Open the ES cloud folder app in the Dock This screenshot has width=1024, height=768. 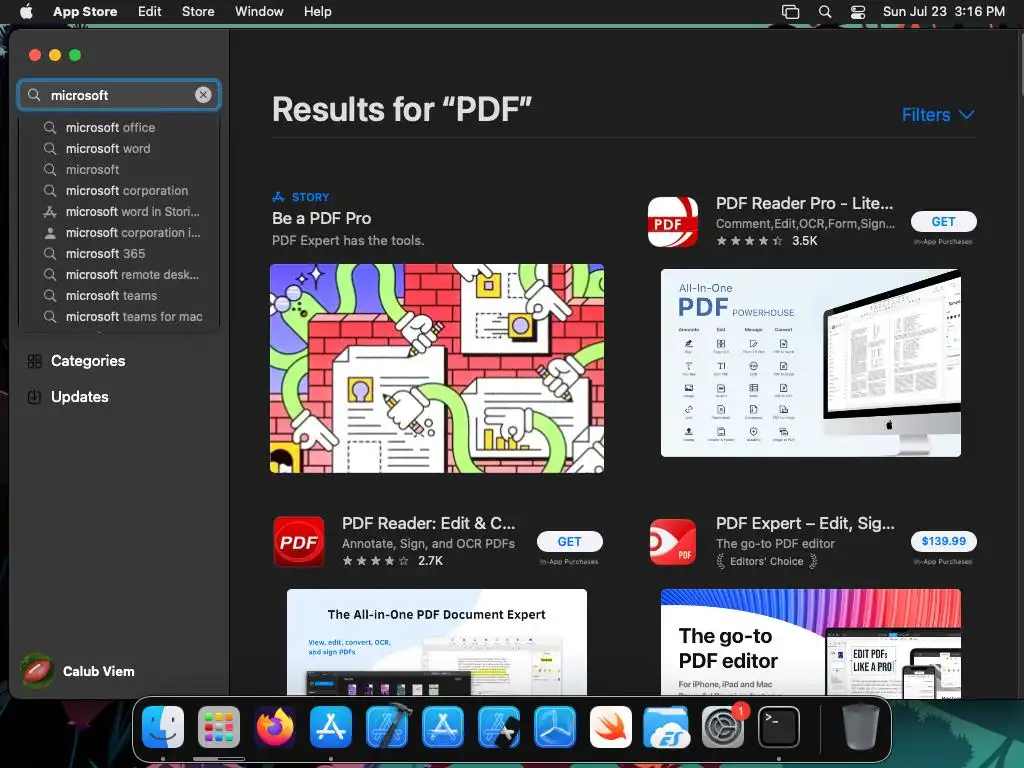tap(666, 727)
